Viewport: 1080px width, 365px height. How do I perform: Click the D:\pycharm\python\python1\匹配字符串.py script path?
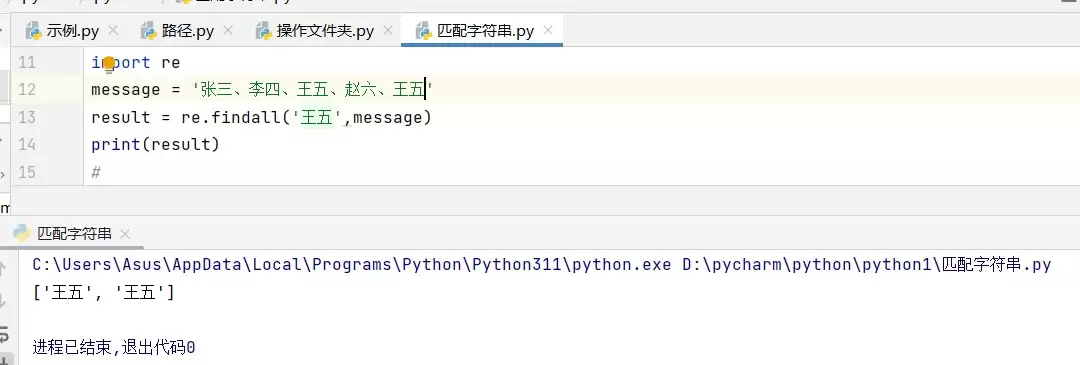click(x=866, y=265)
